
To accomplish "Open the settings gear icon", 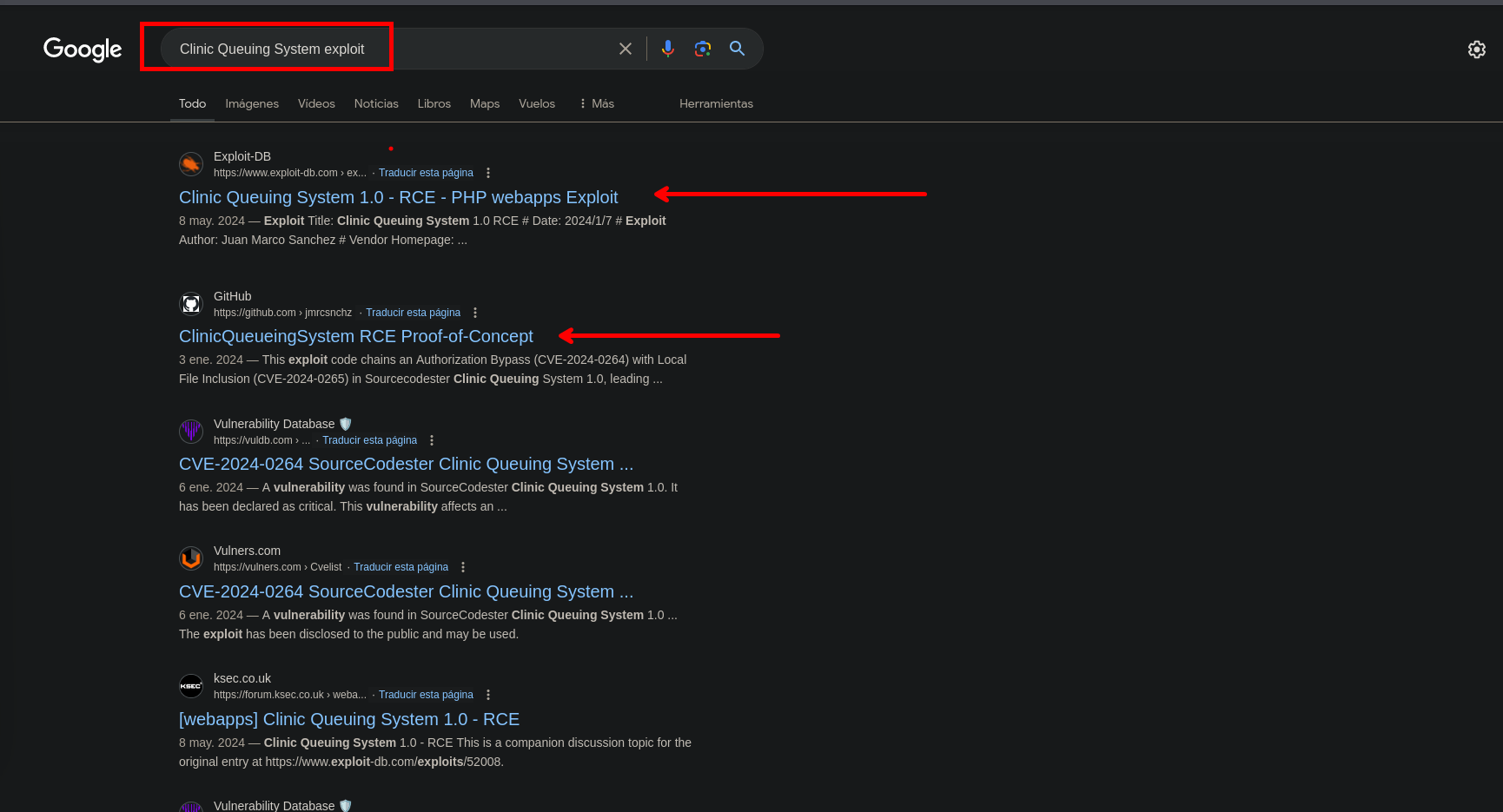I will (x=1476, y=50).
